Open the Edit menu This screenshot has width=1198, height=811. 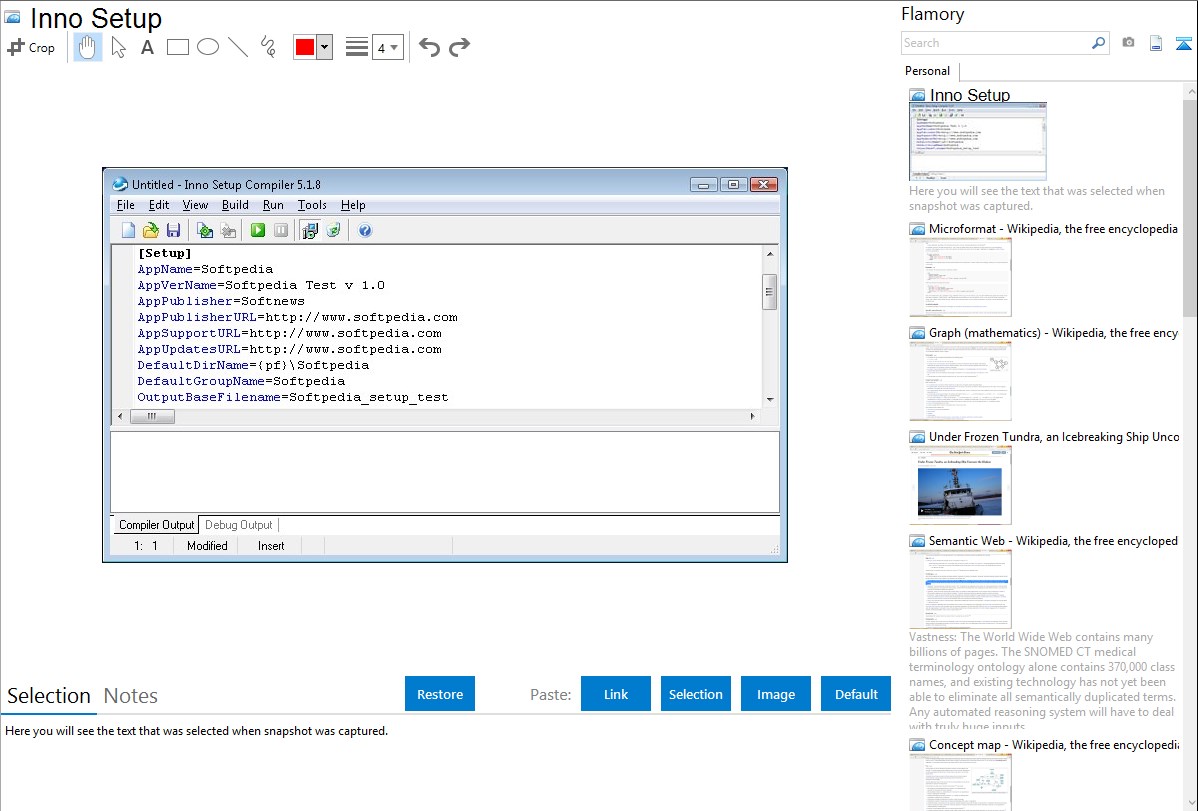159,205
